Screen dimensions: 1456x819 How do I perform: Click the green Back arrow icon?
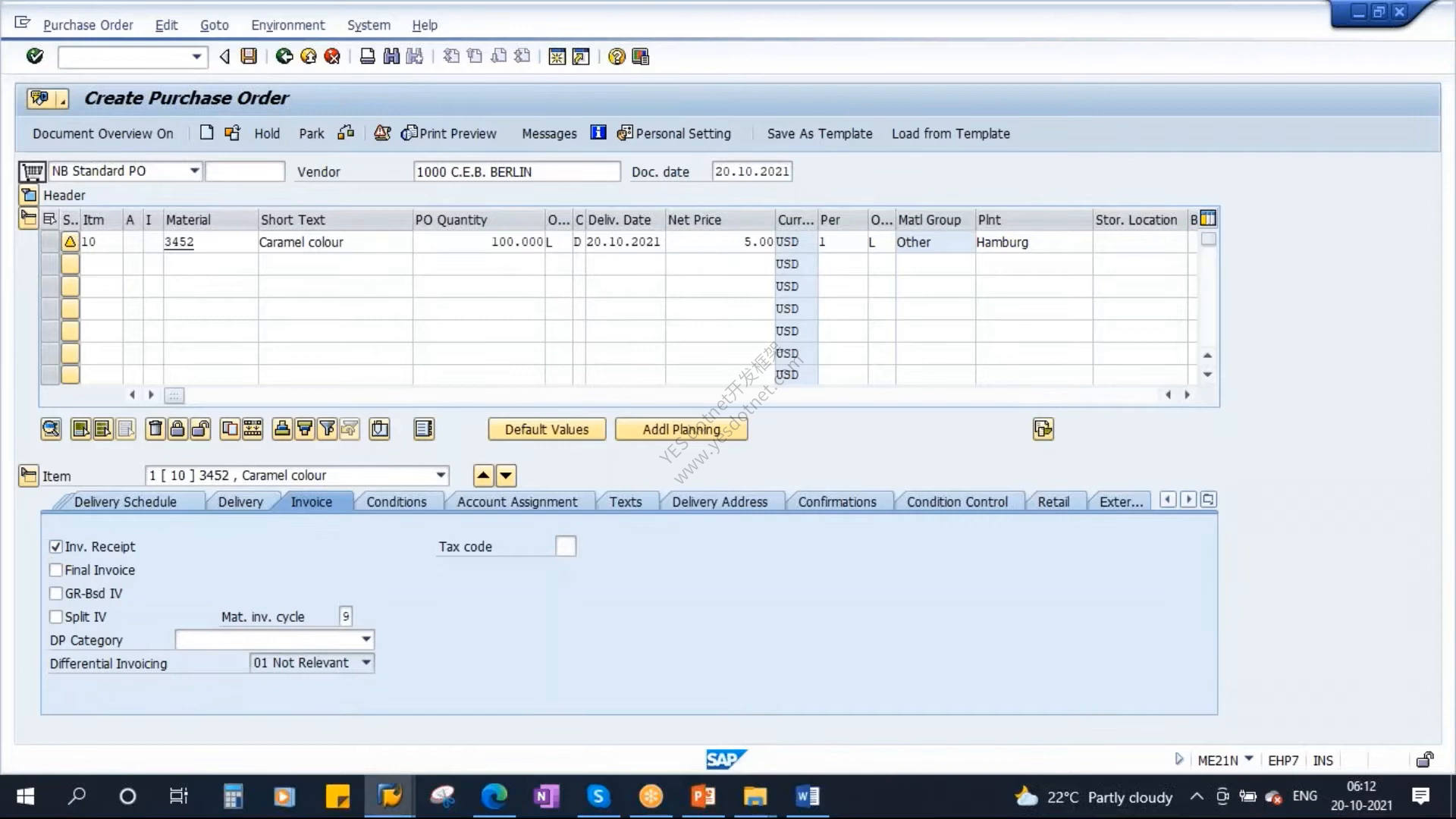tap(284, 56)
